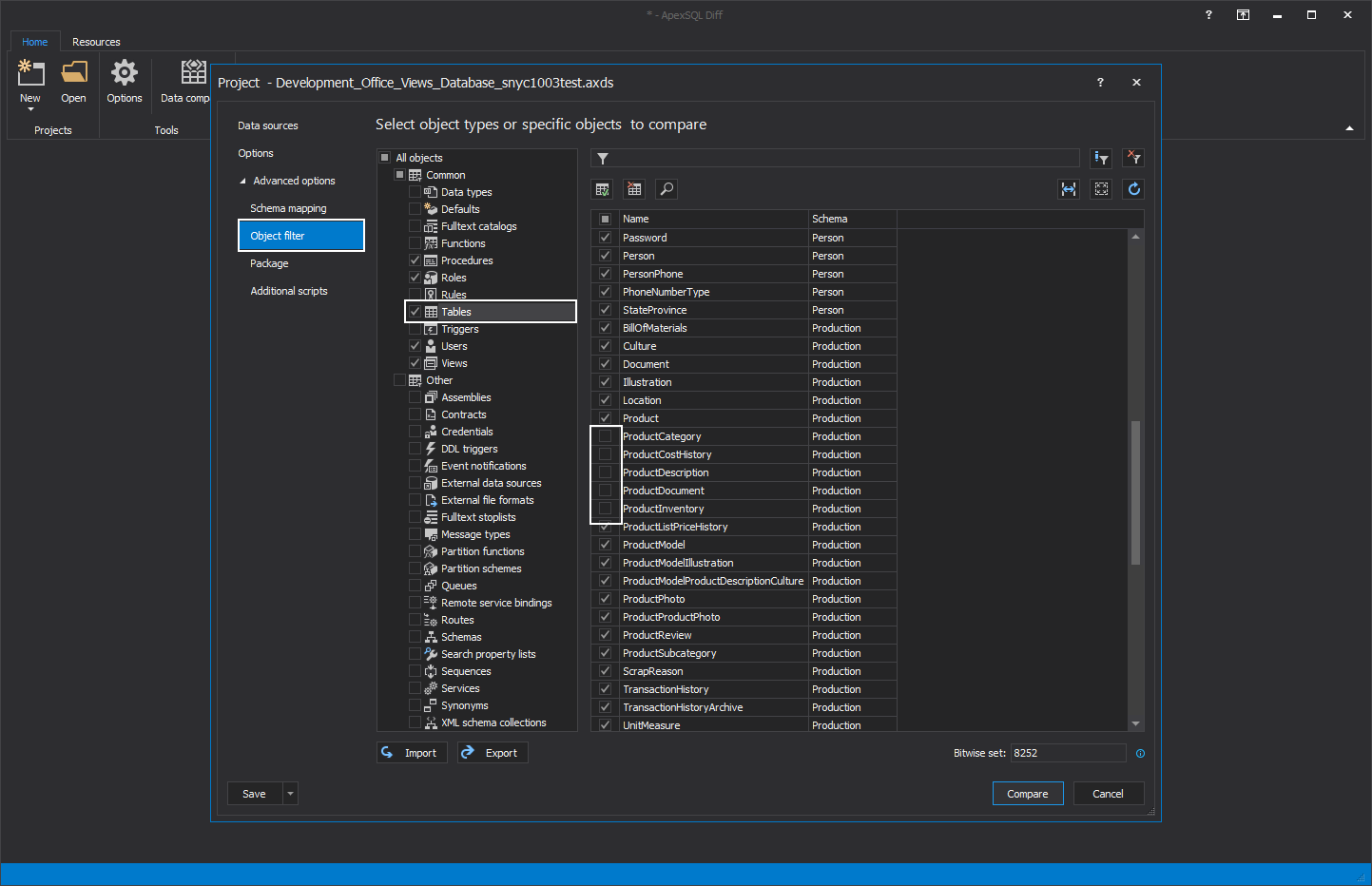Uncheck the Password table checkbox
Screen dimensions: 1372x886
605,238
